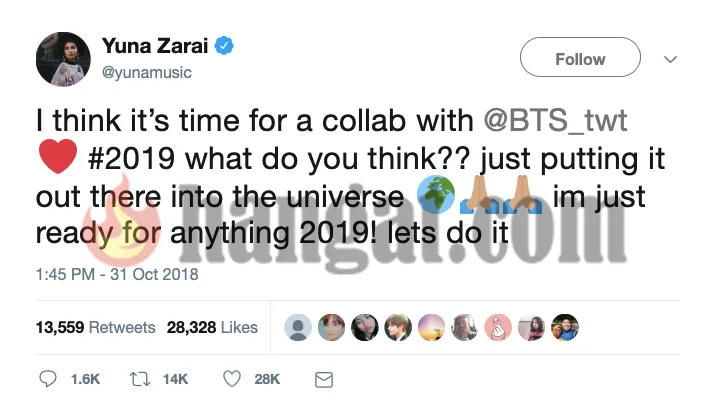View the 13,559 Retweets list
The height and width of the screenshot is (416, 722).
coord(96,327)
